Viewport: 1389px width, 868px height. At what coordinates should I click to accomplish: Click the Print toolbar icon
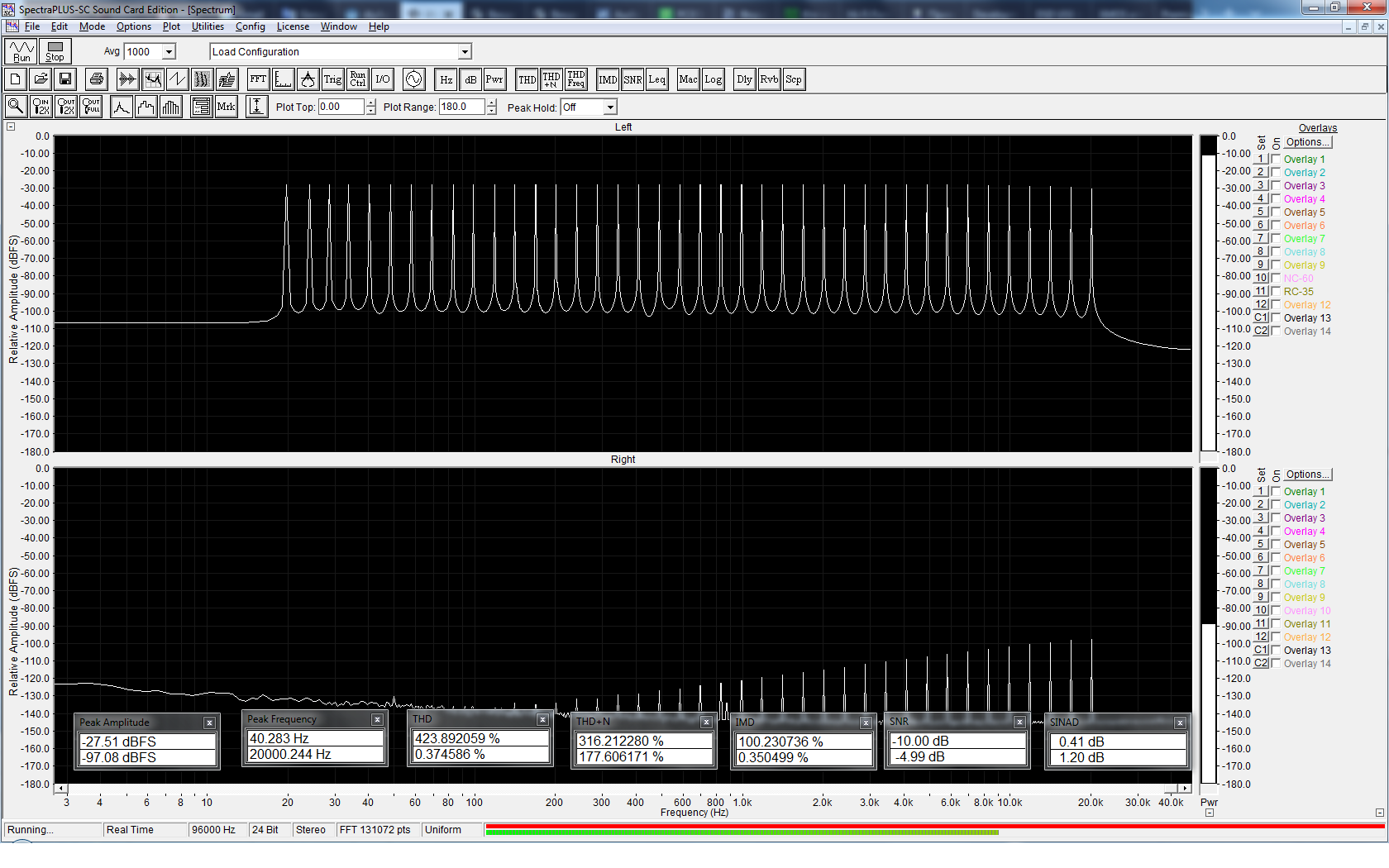[x=97, y=79]
